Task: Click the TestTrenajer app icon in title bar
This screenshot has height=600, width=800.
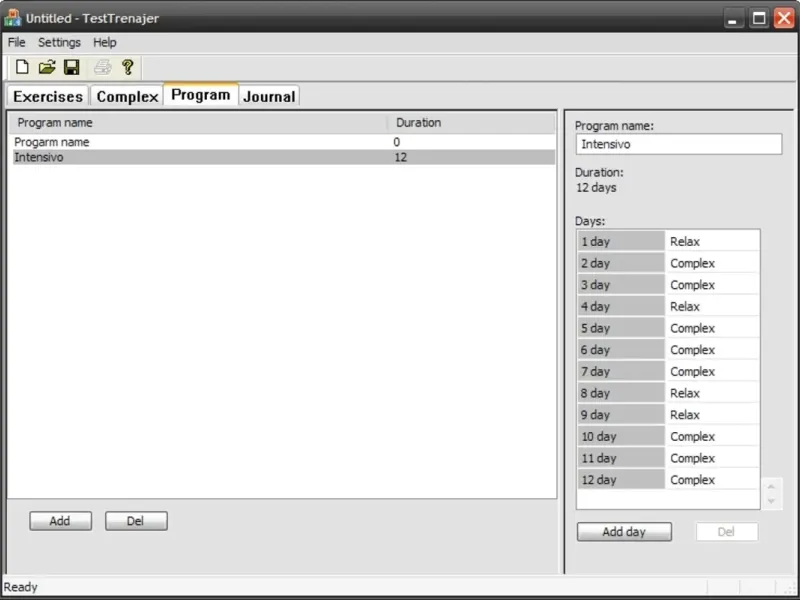Action: (x=13, y=18)
